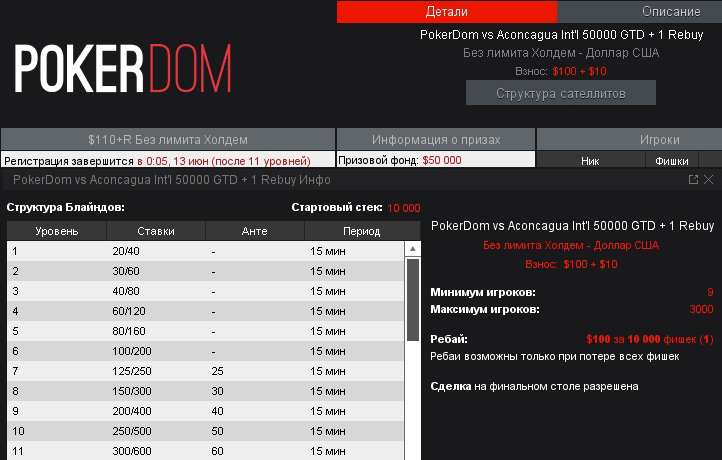
Task: Click the ante value 60
Action: tap(217, 451)
